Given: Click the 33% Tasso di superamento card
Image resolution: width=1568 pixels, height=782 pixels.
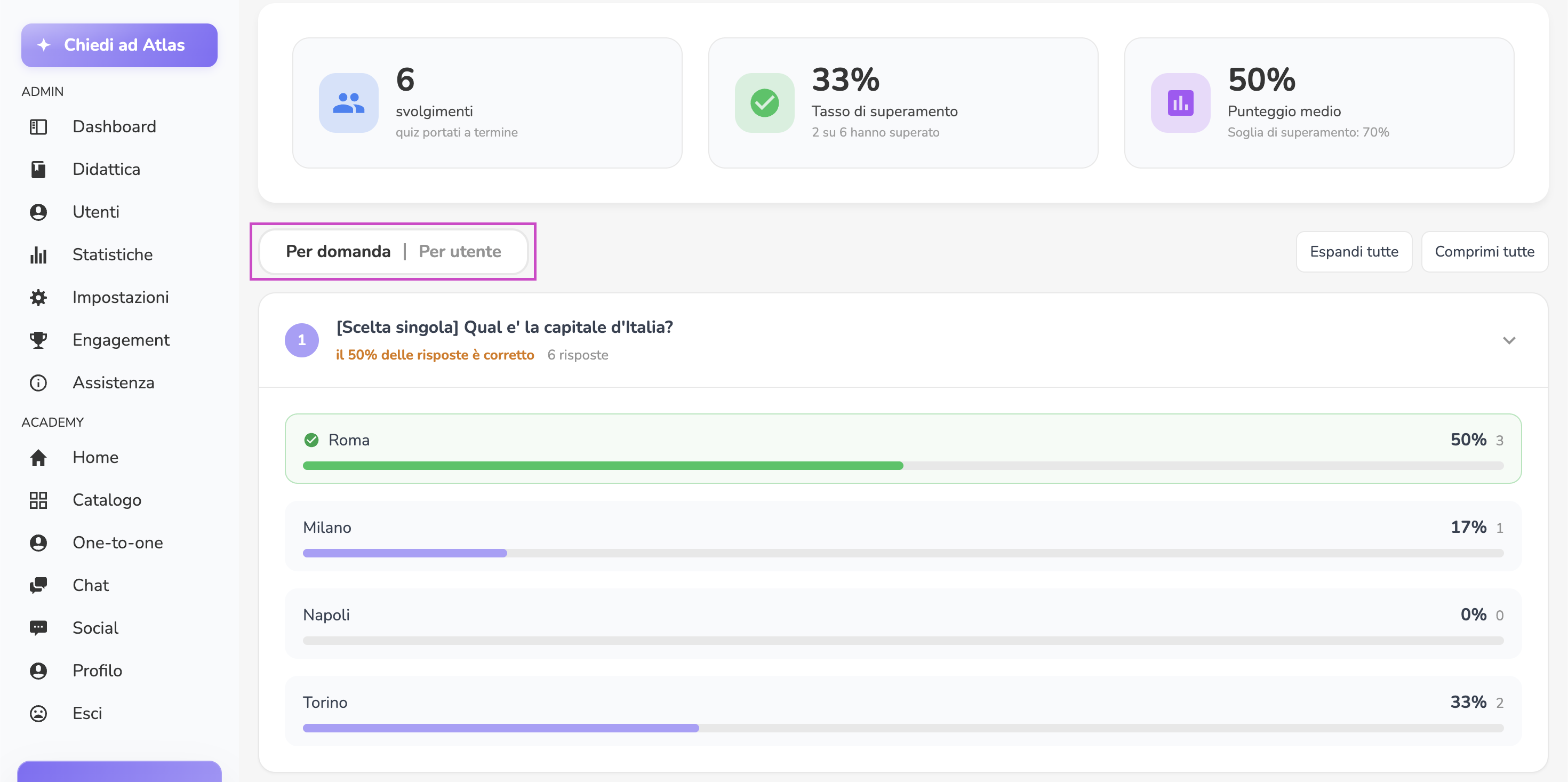Looking at the screenshot, I should coord(903,103).
